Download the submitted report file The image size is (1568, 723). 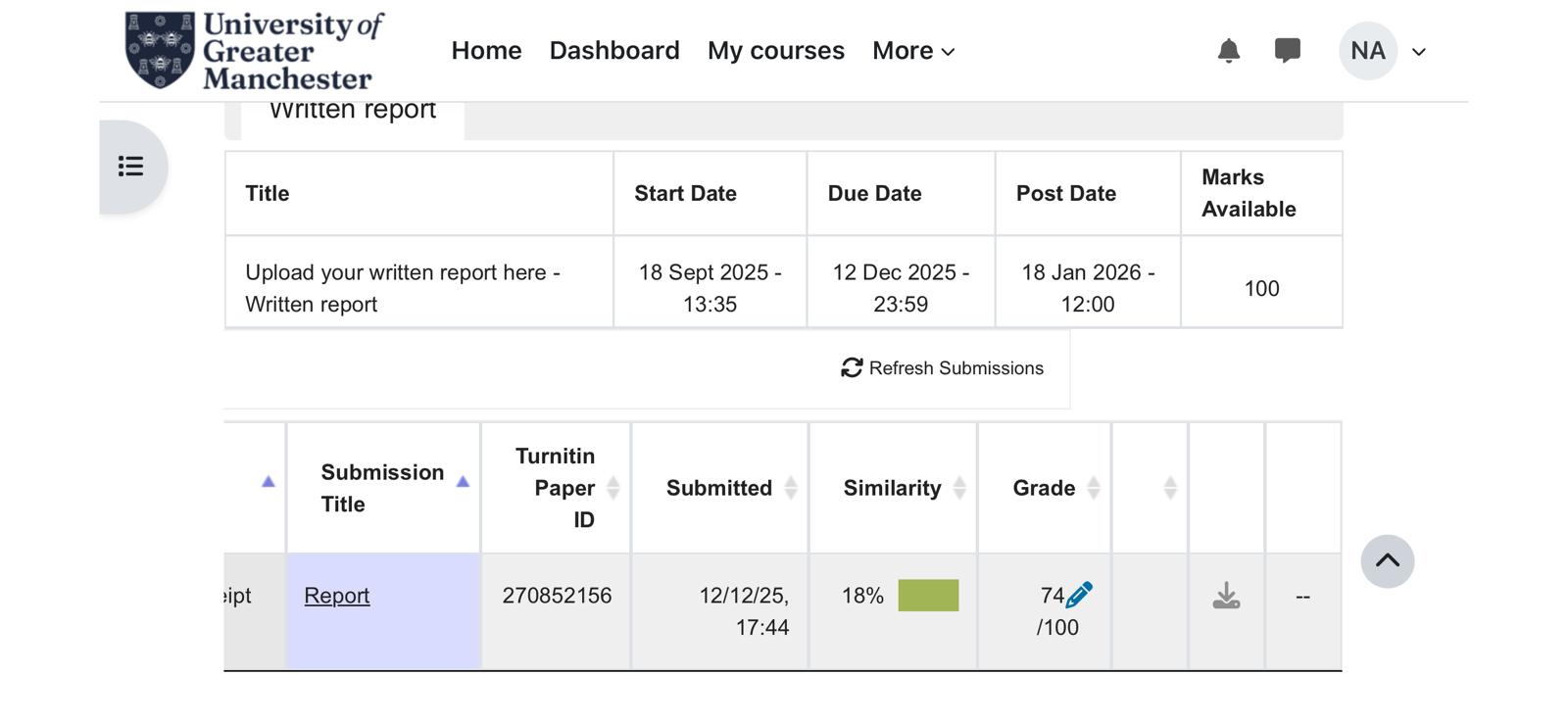point(1227,595)
